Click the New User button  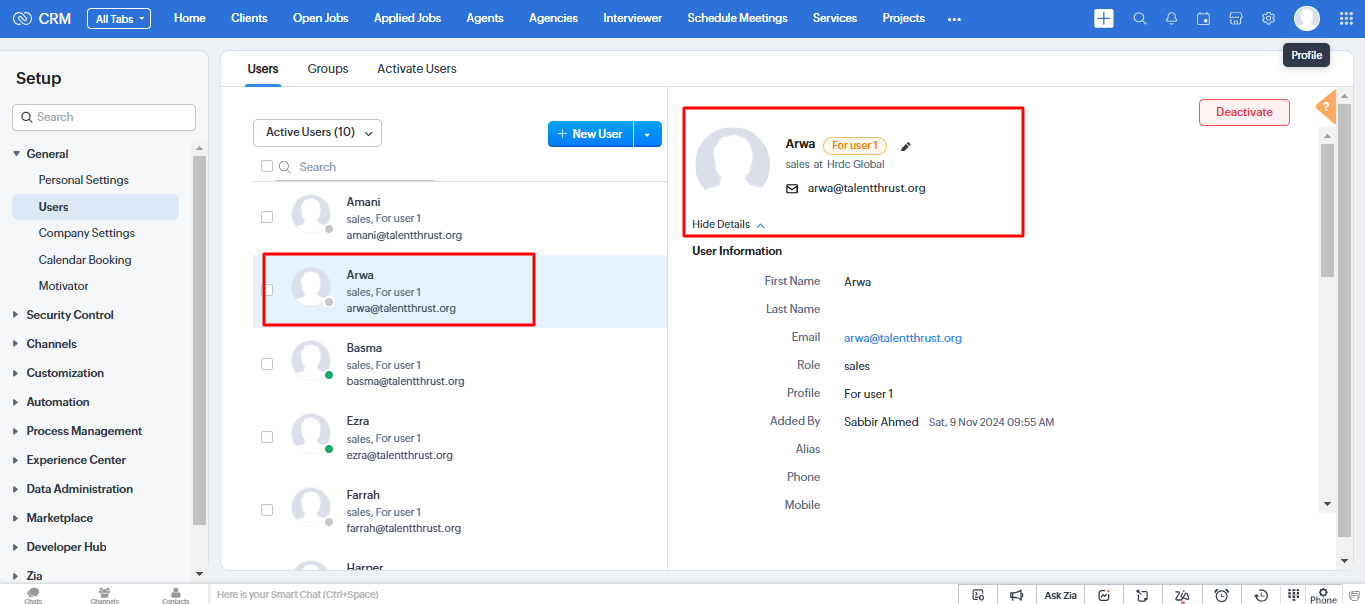point(590,134)
